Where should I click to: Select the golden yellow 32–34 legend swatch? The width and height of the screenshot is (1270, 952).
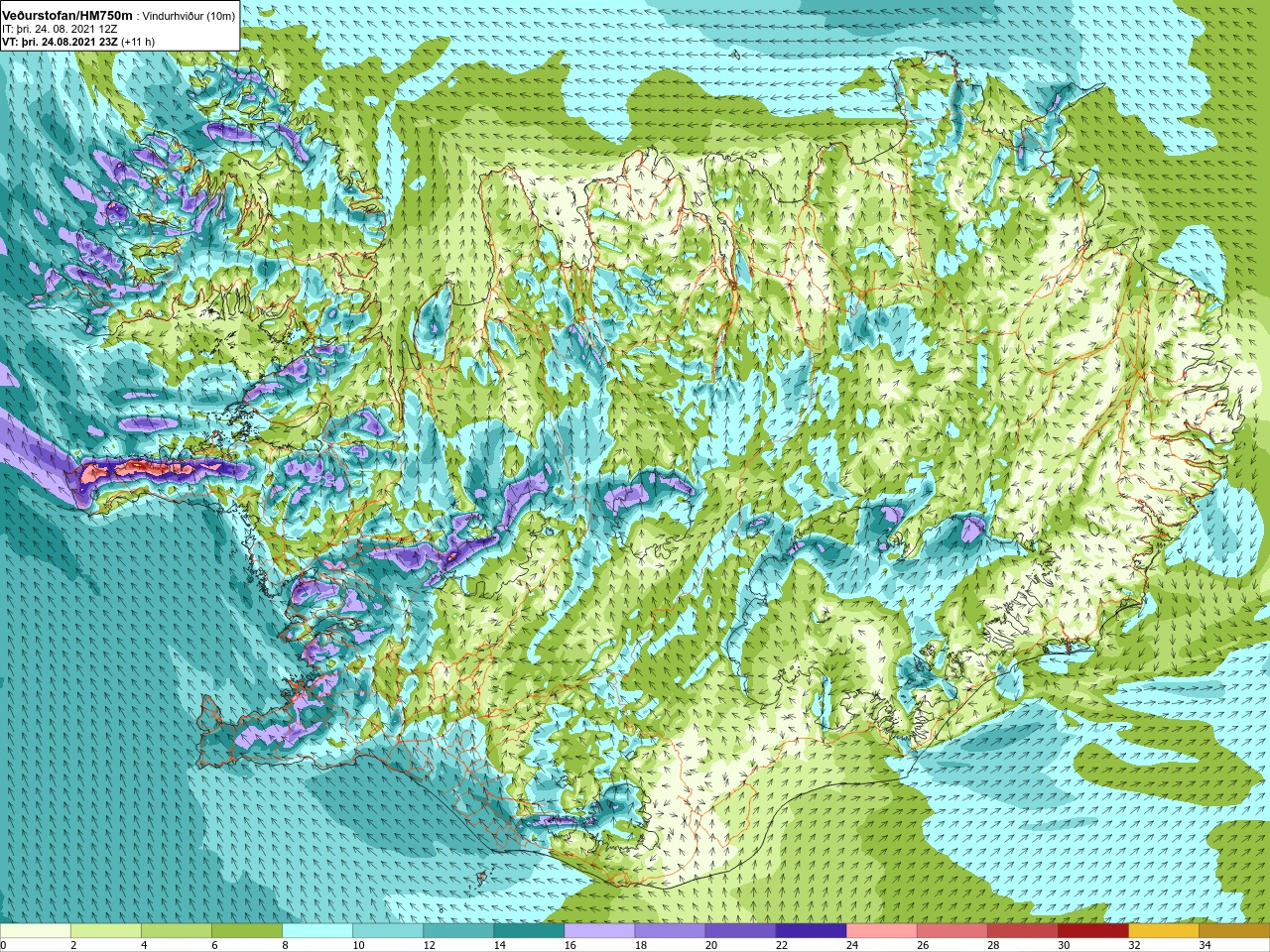1163,931
